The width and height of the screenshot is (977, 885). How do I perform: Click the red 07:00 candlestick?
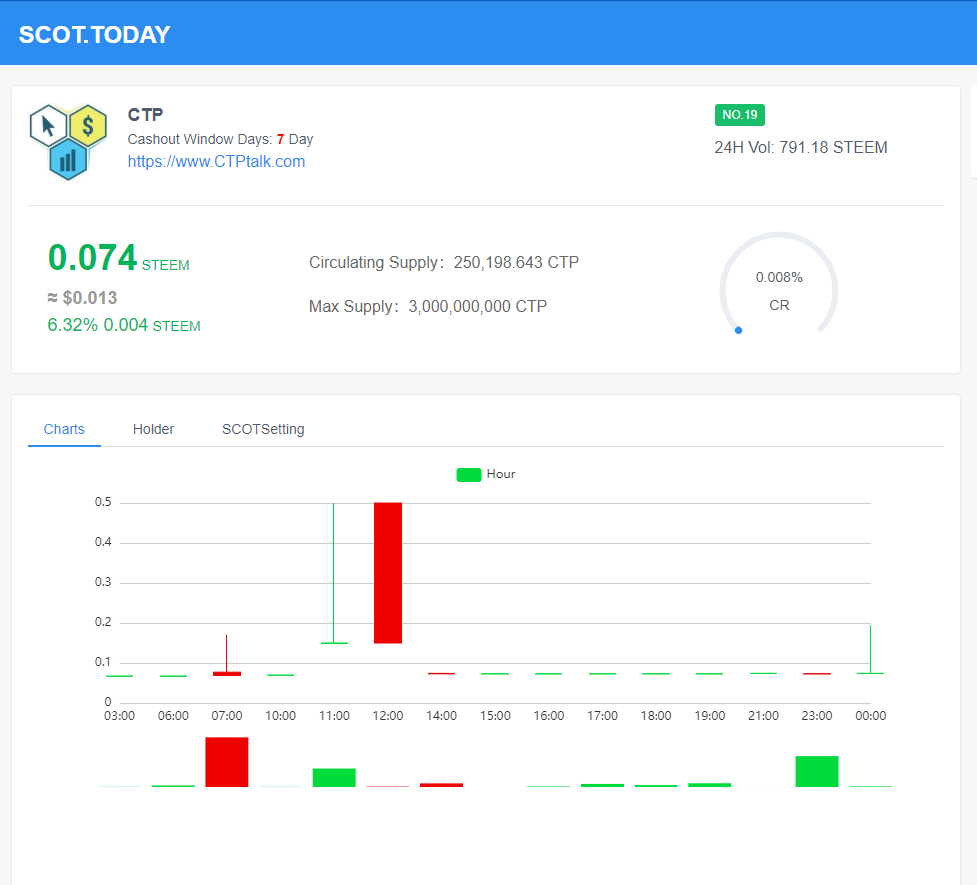click(227, 656)
